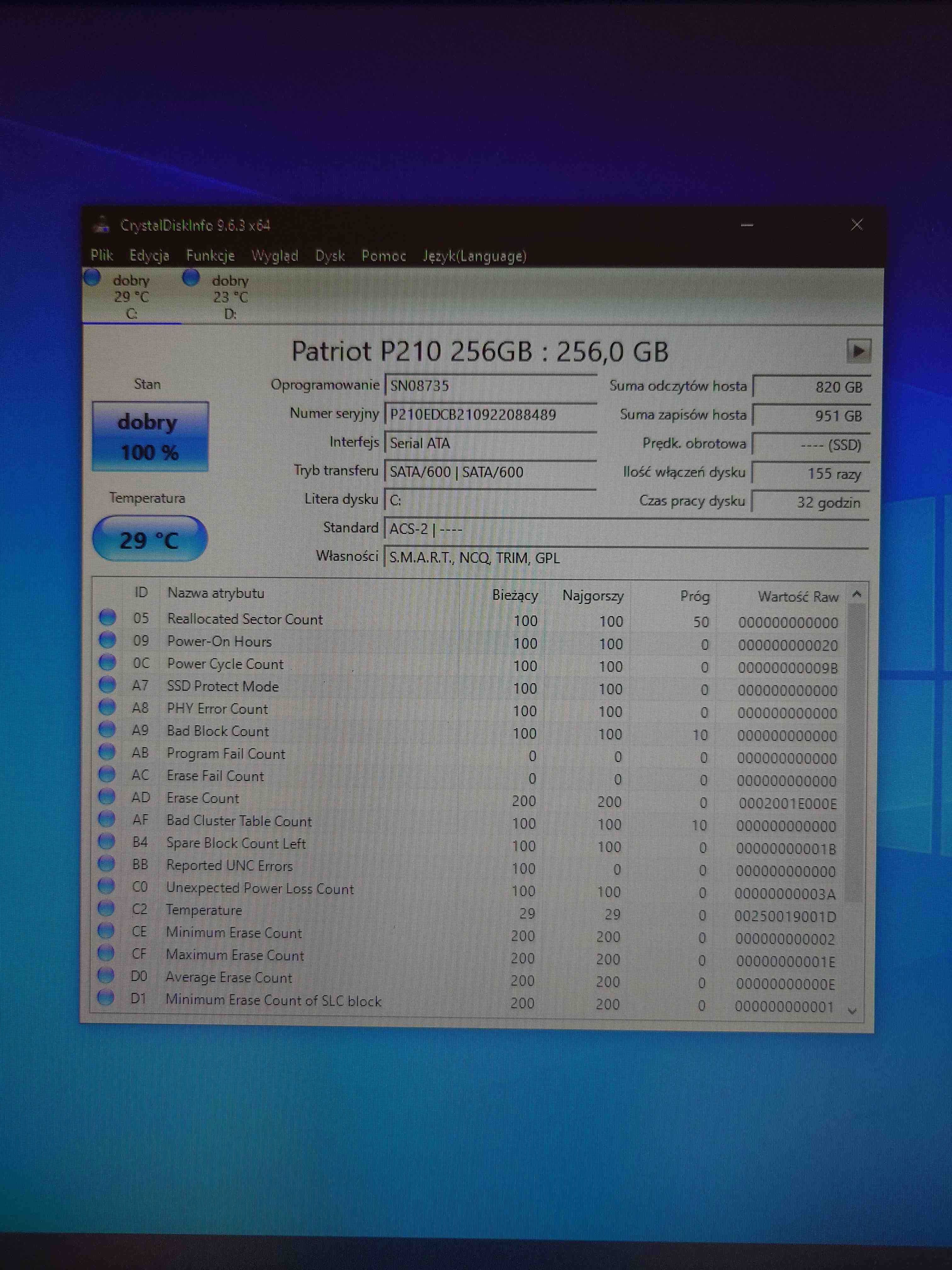
Task: Click status icon of Minimum Erase Count row
Action: pyautogui.click(x=106, y=931)
